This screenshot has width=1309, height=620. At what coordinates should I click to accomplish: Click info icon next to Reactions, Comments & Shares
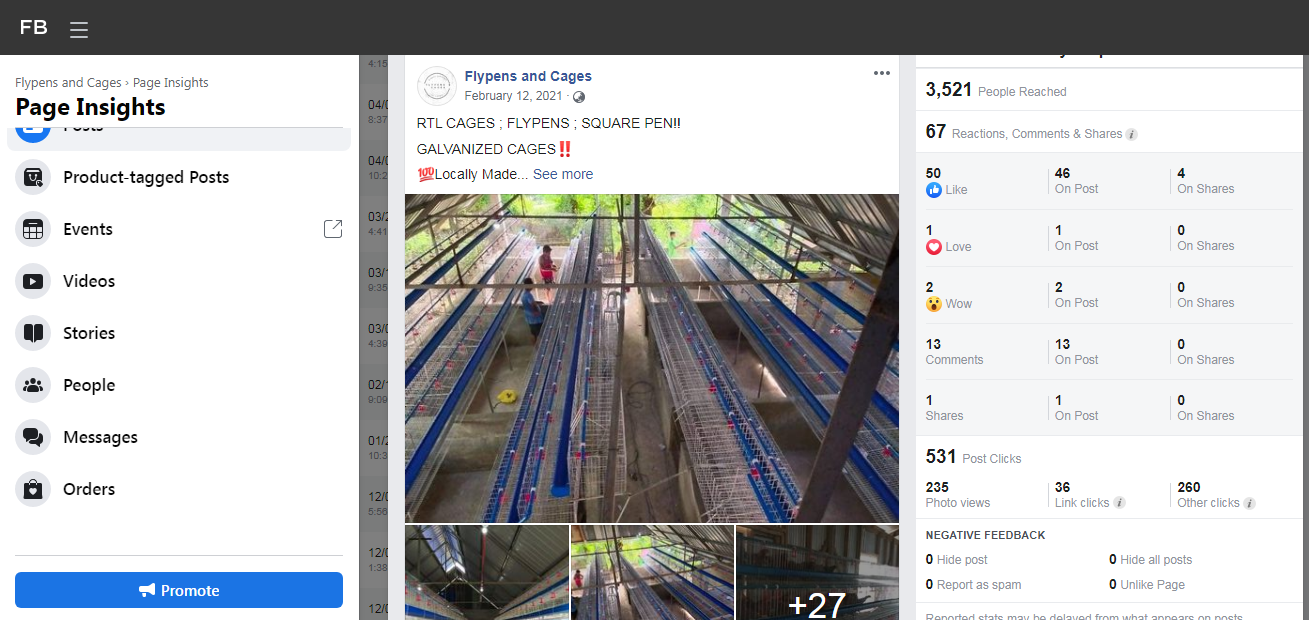pyautogui.click(x=1131, y=134)
